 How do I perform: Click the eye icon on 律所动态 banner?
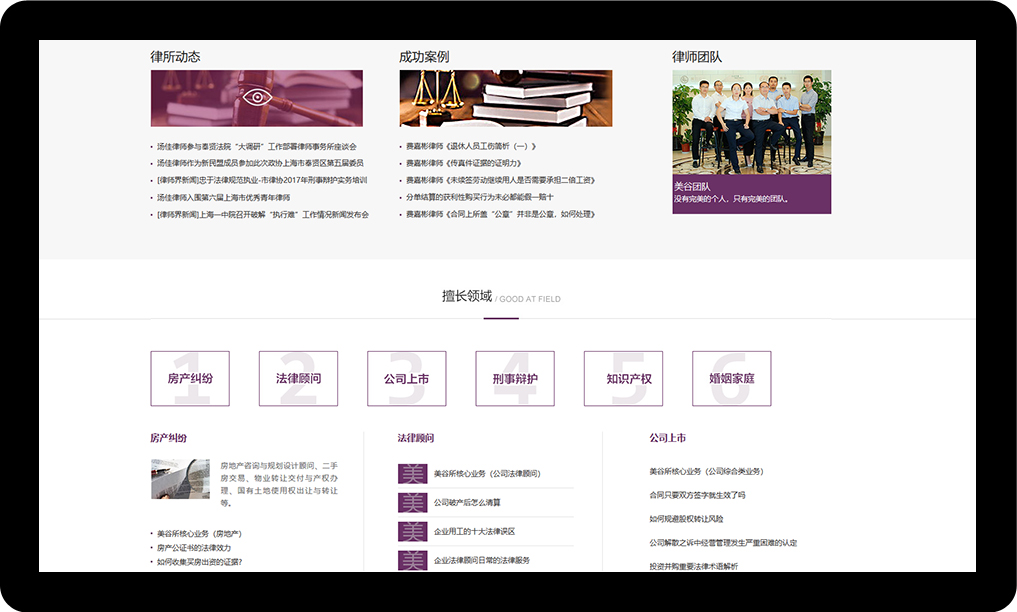pyautogui.click(x=257, y=98)
